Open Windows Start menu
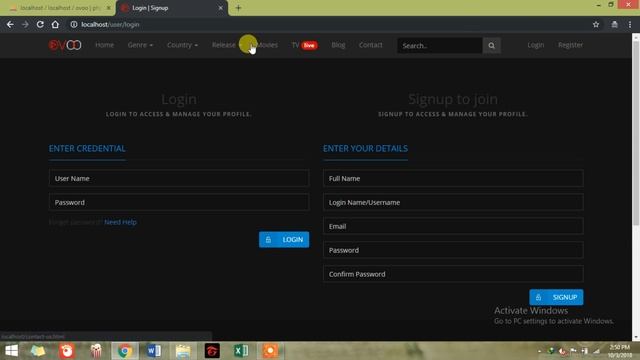The width and height of the screenshot is (640, 360). [x=11, y=351]
